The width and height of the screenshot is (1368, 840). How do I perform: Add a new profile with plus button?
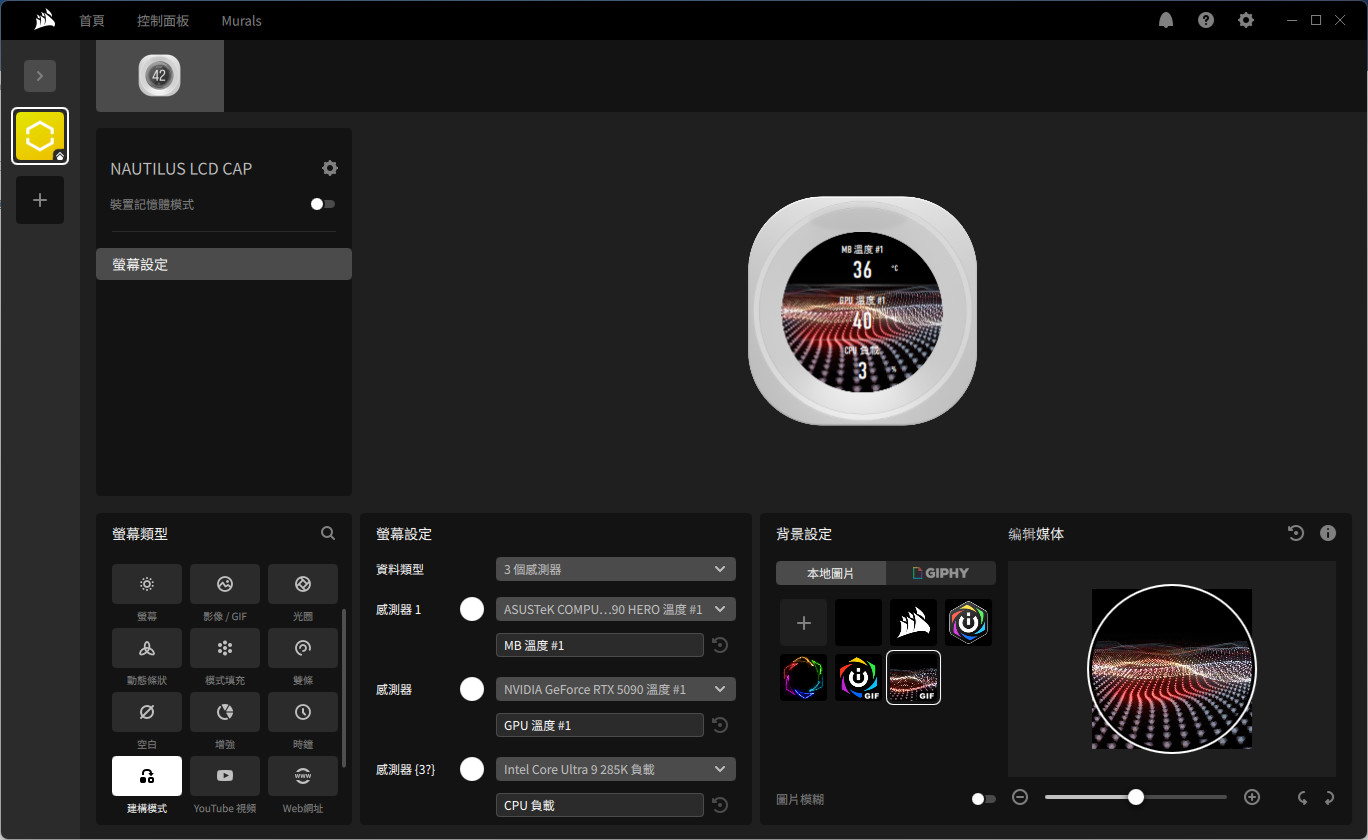click(x=40, y=200)
